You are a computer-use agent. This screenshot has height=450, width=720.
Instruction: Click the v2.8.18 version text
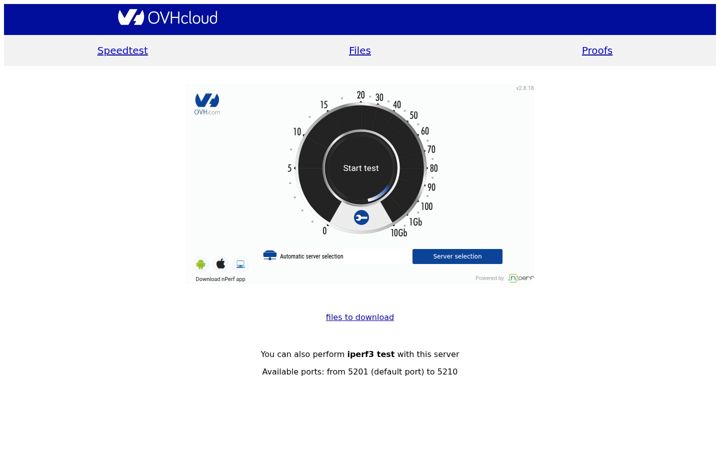(525, 88)
